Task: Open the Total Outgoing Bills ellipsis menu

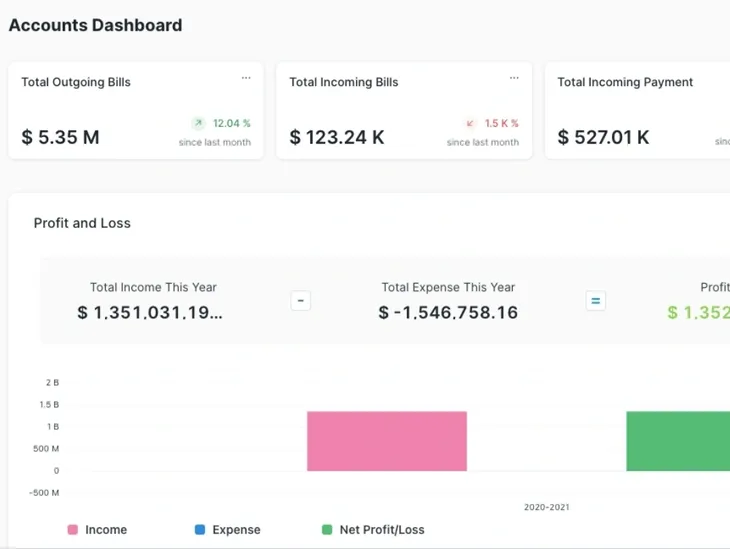Action: pyautogui.click(x=246, y=78)
